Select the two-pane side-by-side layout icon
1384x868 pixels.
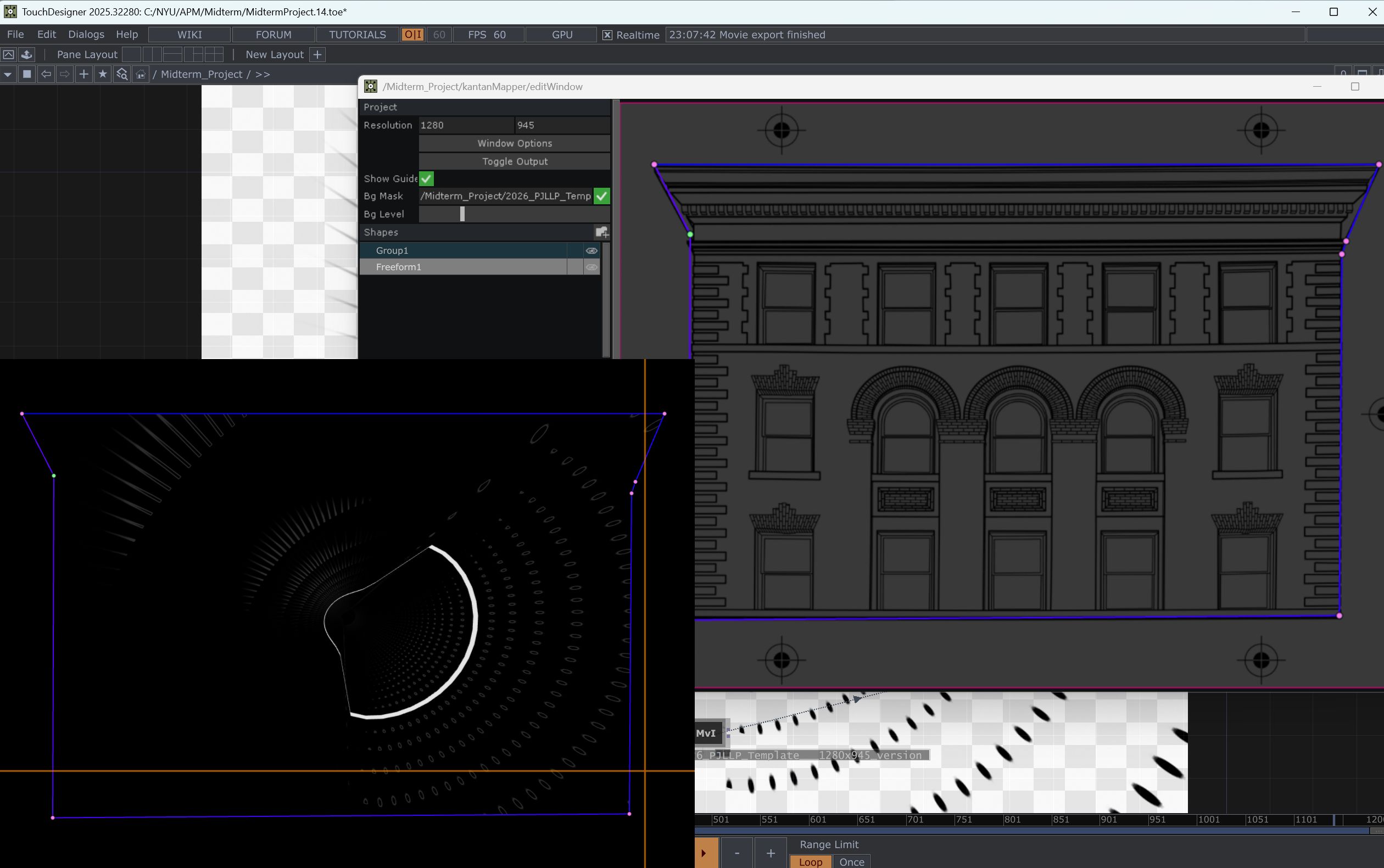pyautogui.click(x=152, y=54)
